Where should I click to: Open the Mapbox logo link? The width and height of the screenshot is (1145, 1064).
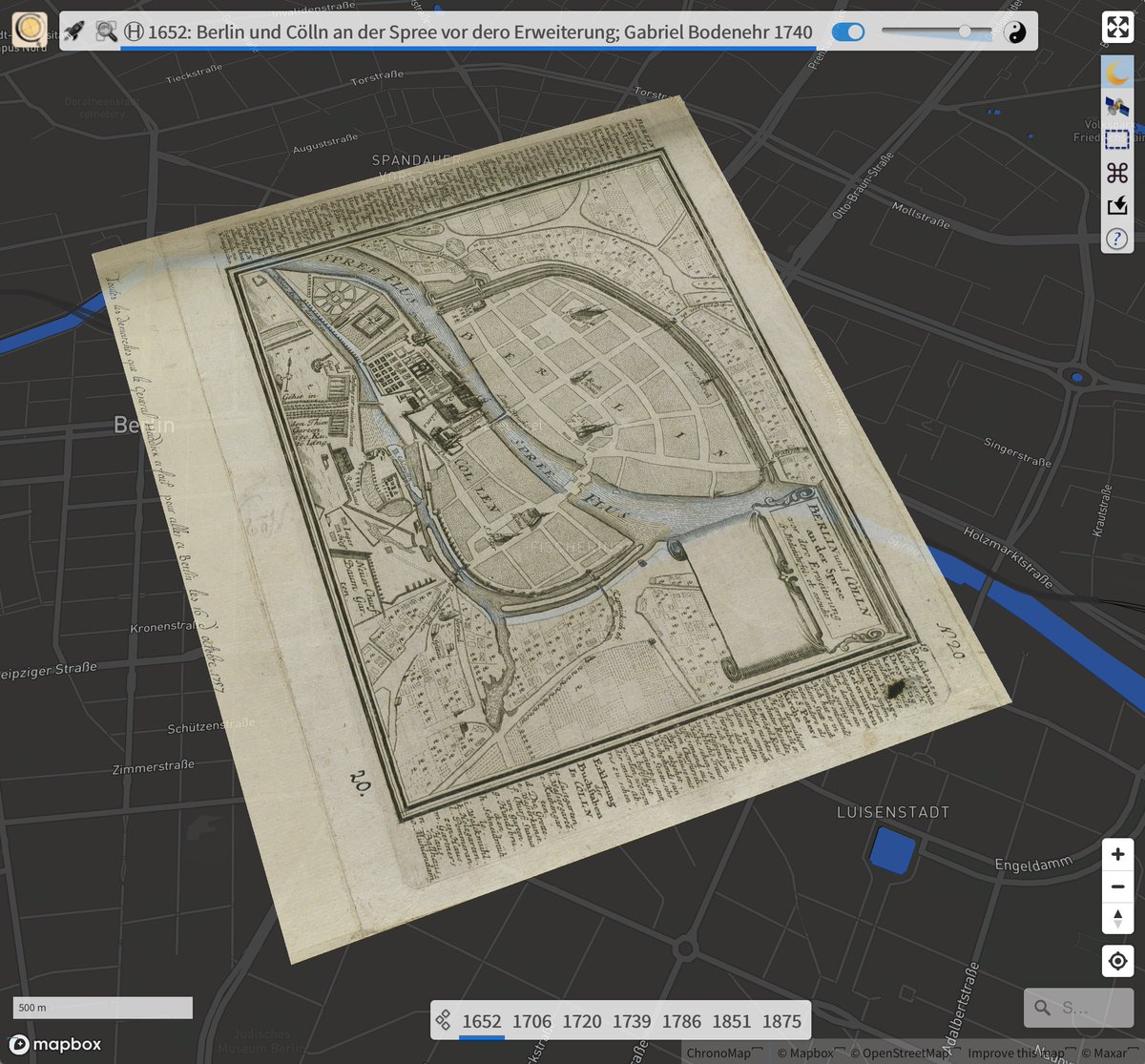tap(55, 1044)
